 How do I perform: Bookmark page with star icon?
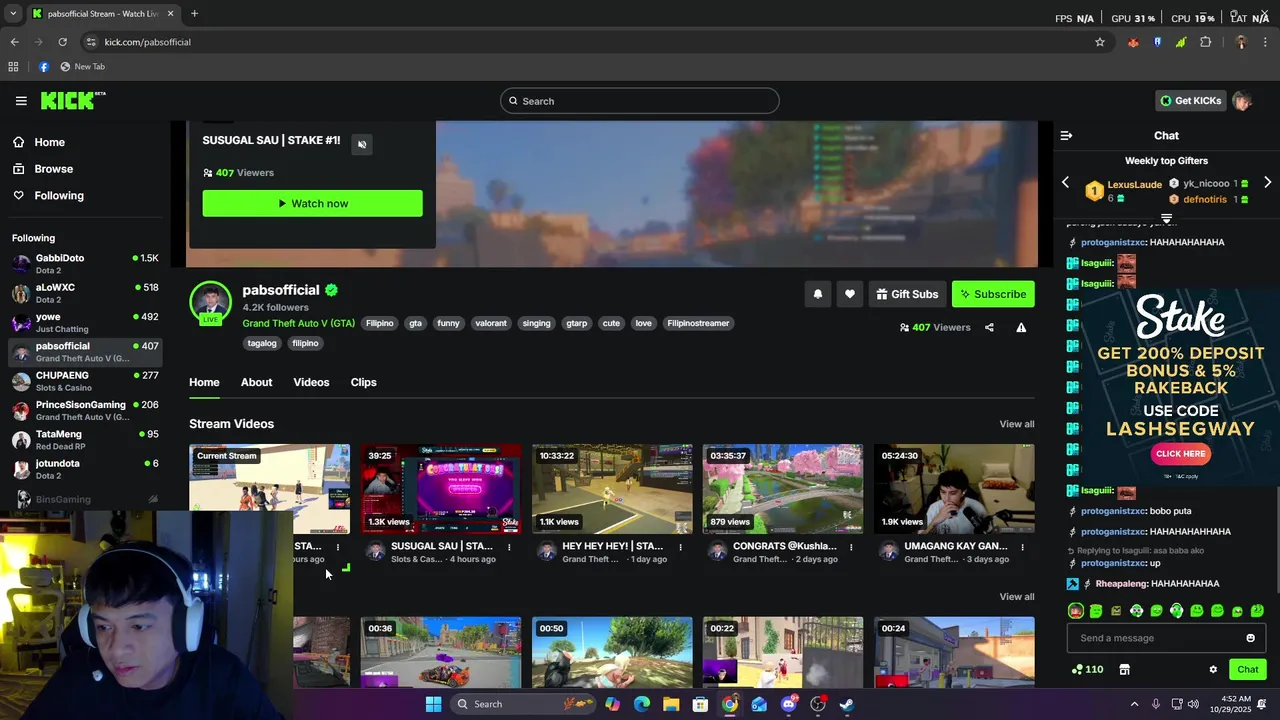click(1100, 42)
